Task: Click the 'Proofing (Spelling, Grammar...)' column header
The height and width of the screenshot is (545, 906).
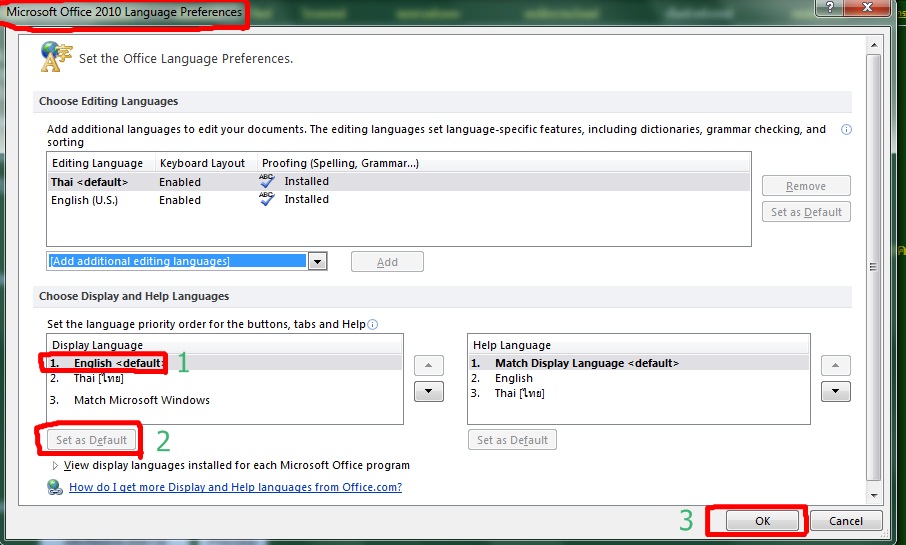Action: point(503,163)
